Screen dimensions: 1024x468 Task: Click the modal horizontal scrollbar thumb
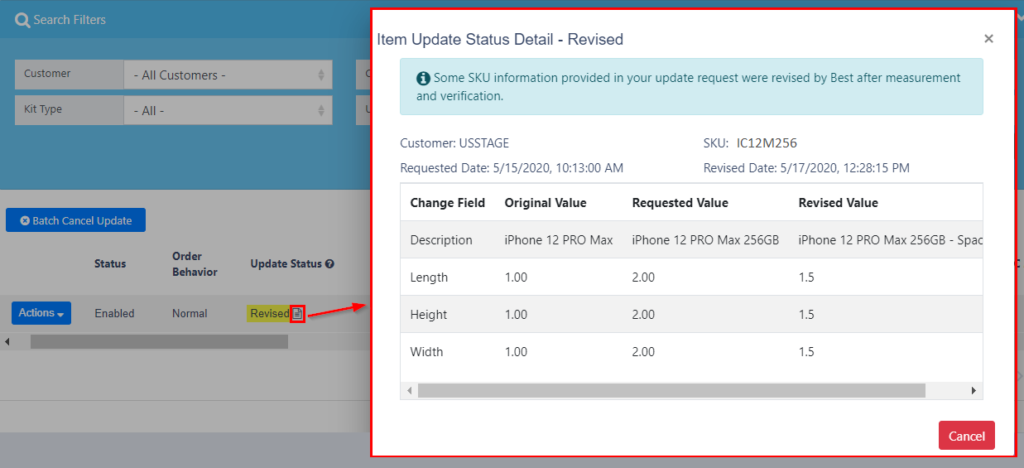[x=671, y=390]
